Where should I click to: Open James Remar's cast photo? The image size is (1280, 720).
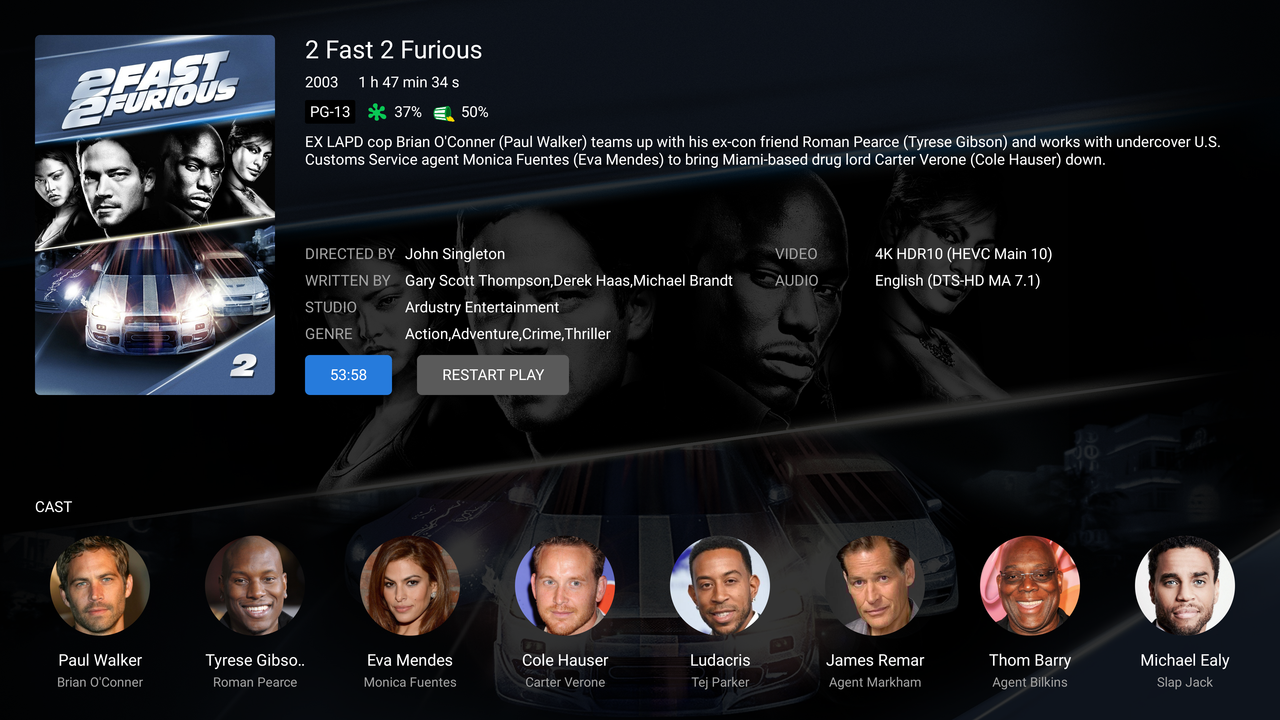coord(875,586)
